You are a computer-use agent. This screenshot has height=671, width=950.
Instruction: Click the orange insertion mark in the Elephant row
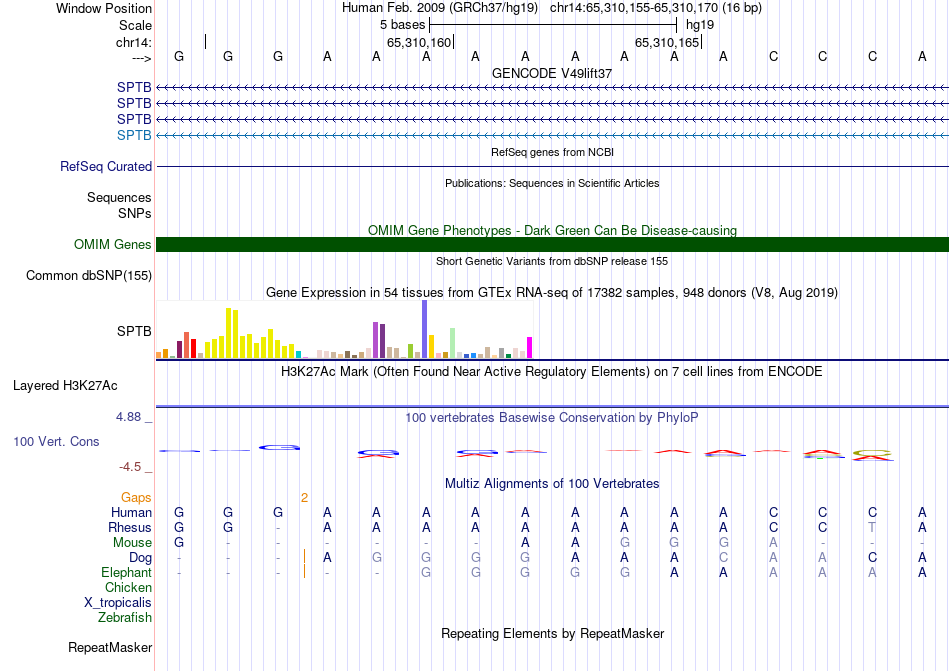coord(304,571)
